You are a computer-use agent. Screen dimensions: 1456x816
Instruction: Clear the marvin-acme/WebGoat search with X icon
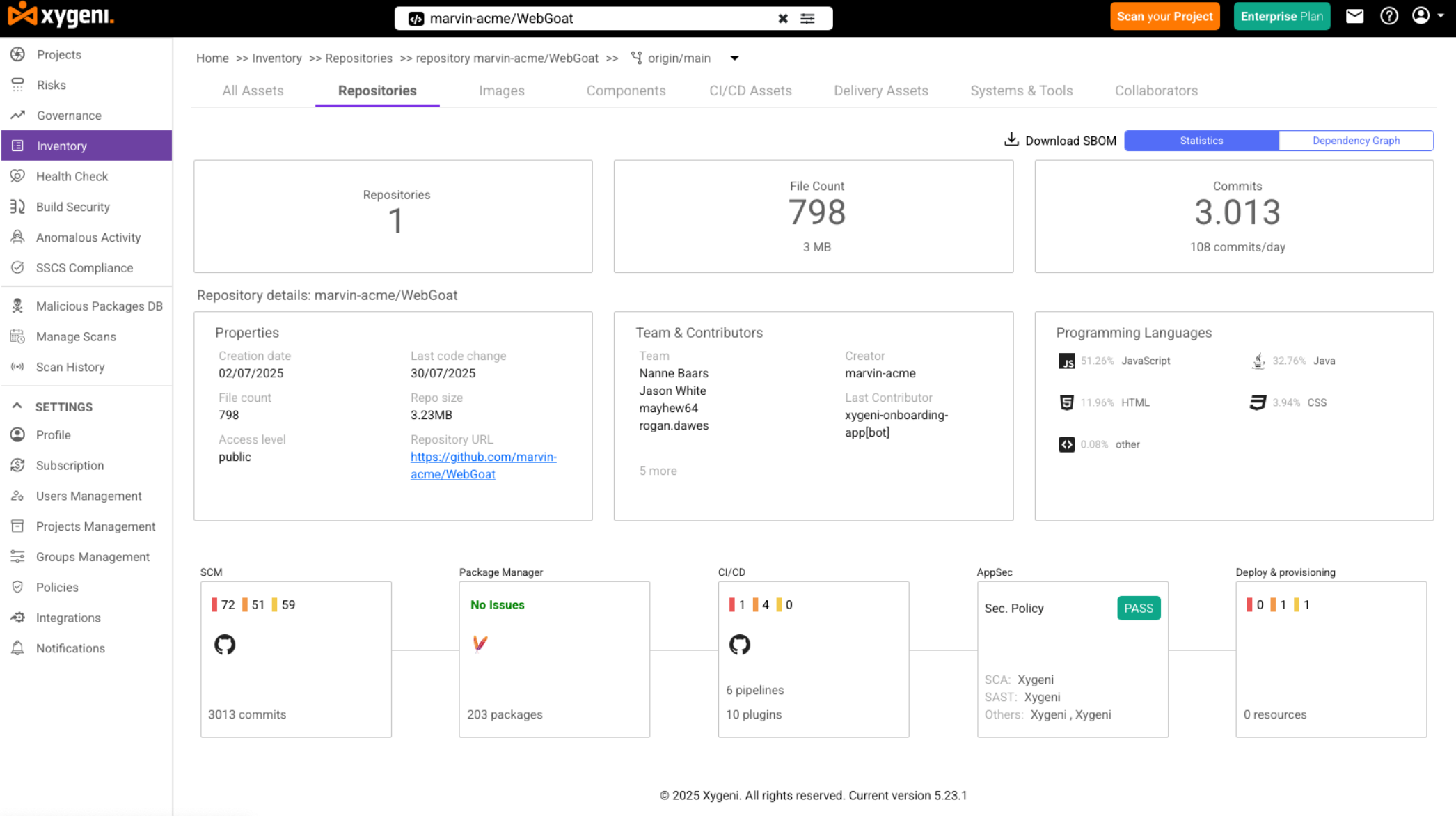coord(783,19)
